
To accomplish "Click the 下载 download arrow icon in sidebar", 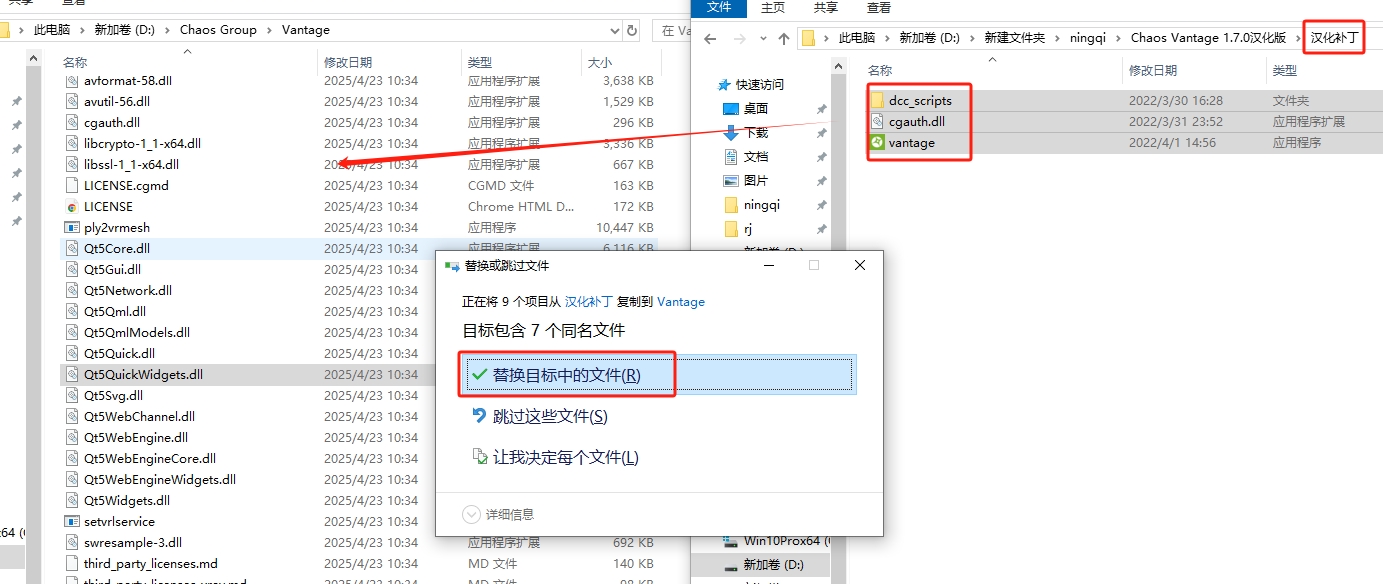I will [731, 132].
